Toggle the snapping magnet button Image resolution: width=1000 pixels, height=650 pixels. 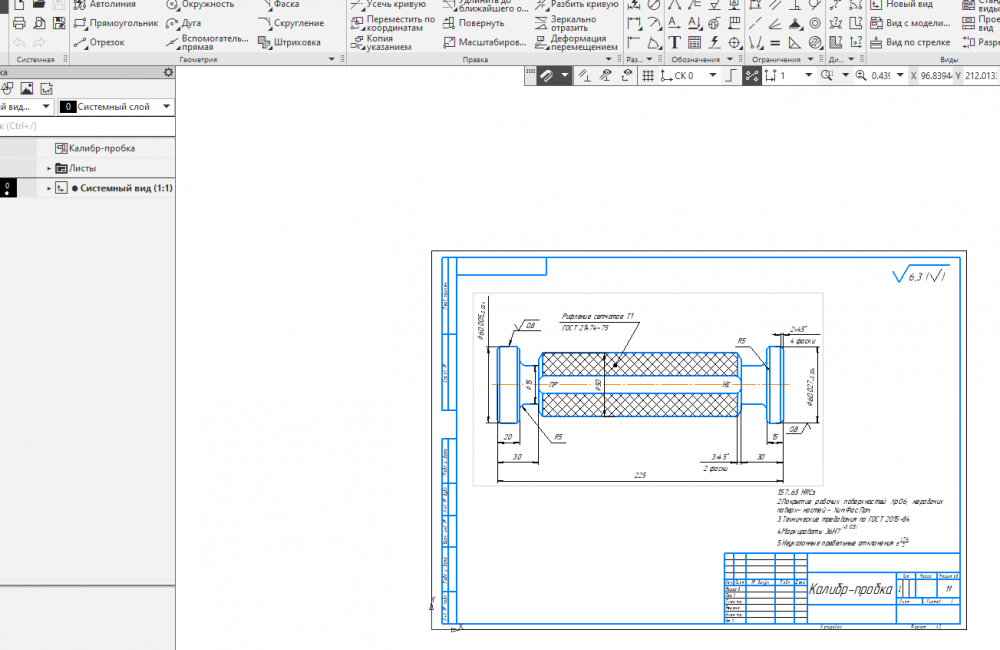(x=547, y=76)
